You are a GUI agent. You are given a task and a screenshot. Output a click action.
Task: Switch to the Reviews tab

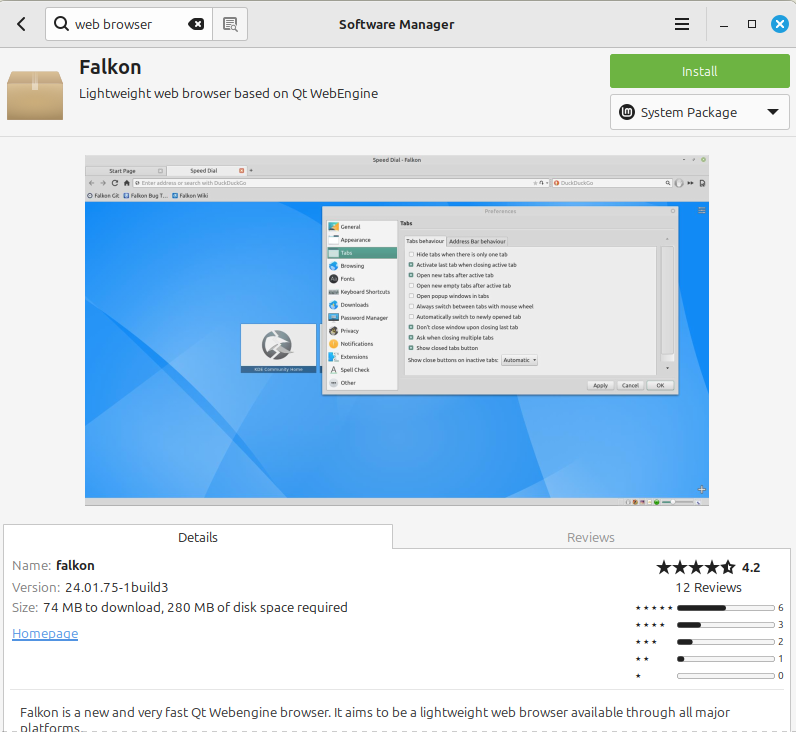(590, 537)
